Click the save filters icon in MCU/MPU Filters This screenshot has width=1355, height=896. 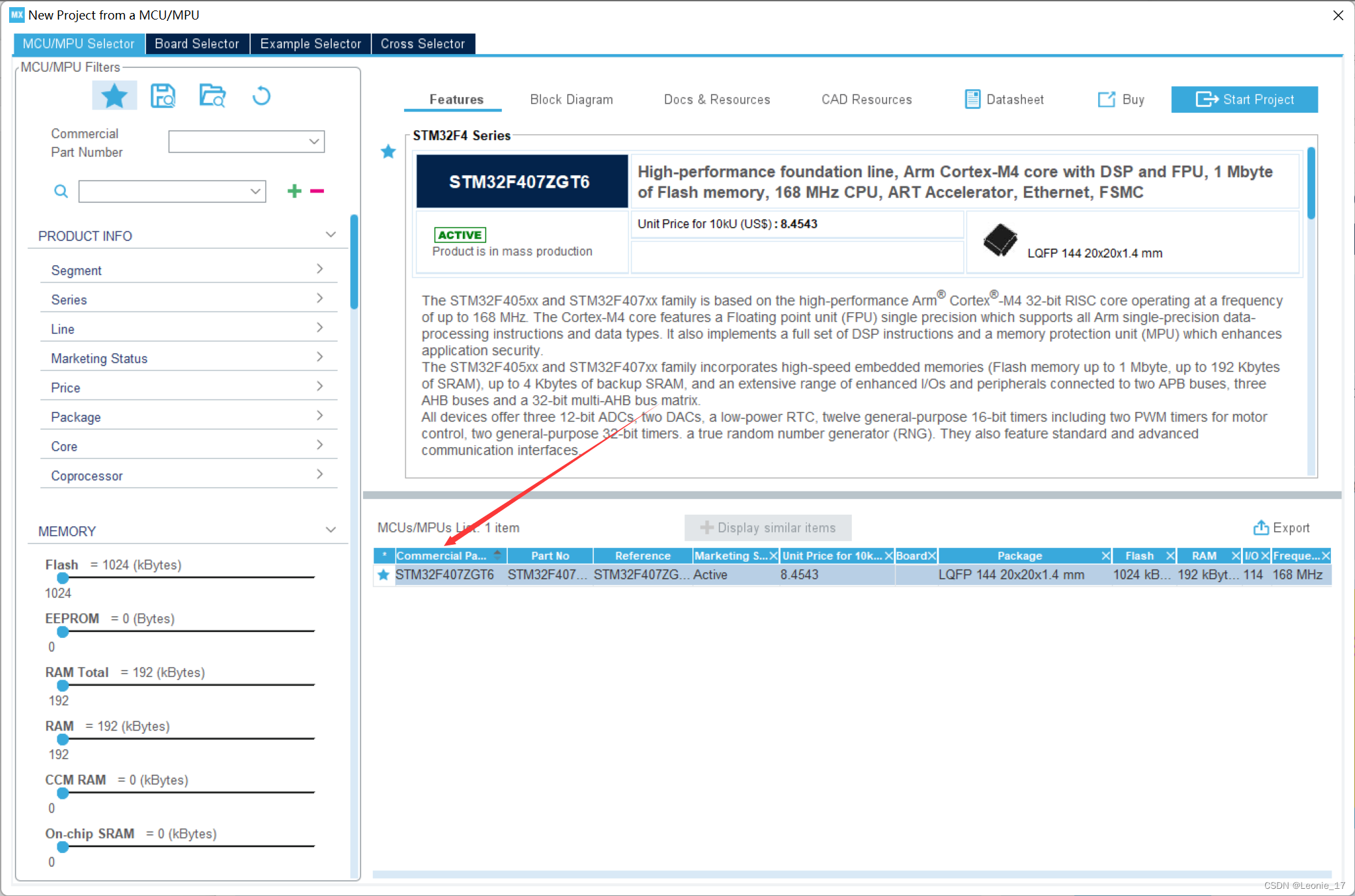click(x=164, y=95)
